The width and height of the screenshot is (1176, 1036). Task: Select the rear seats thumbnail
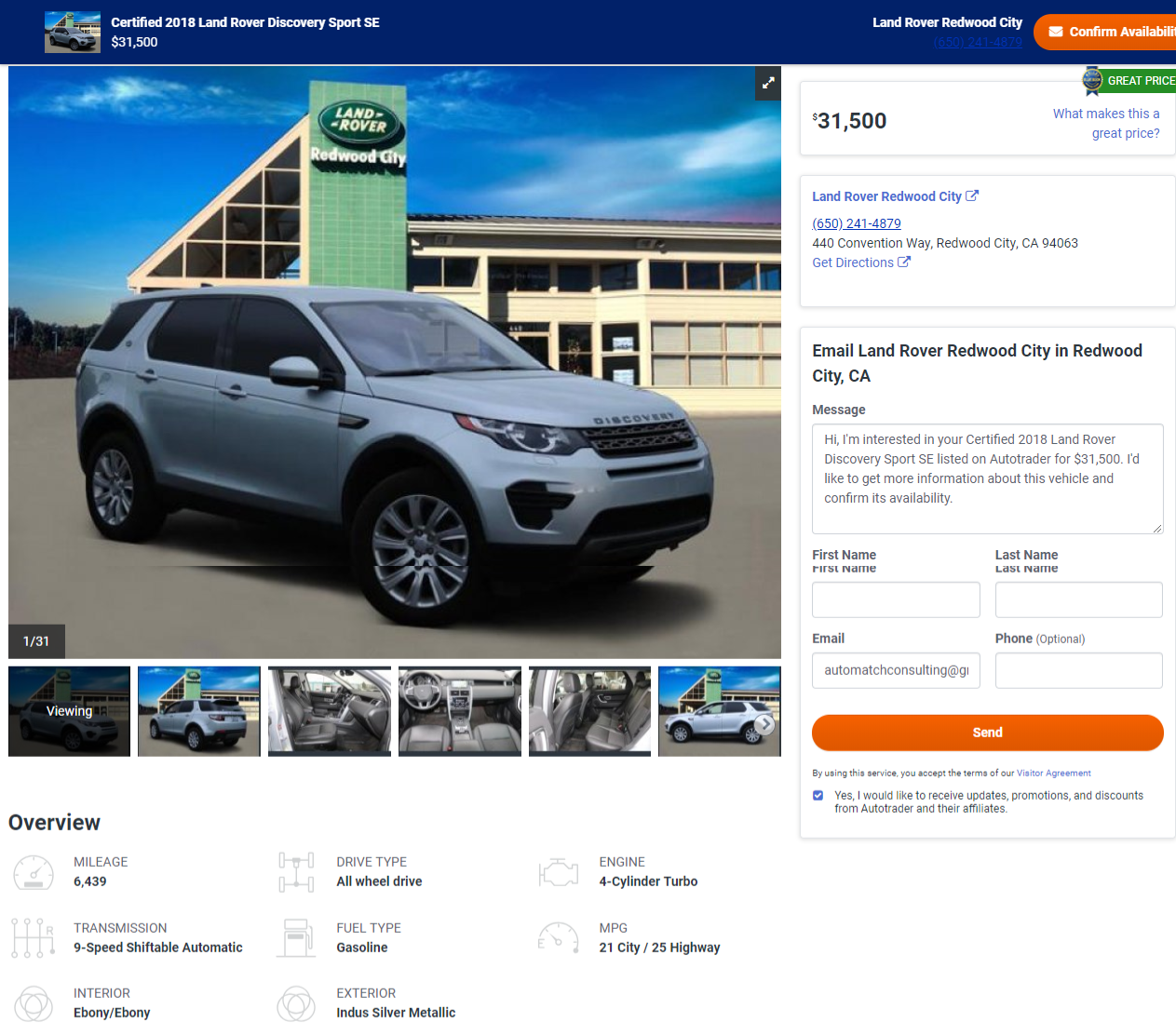[589, 711]
